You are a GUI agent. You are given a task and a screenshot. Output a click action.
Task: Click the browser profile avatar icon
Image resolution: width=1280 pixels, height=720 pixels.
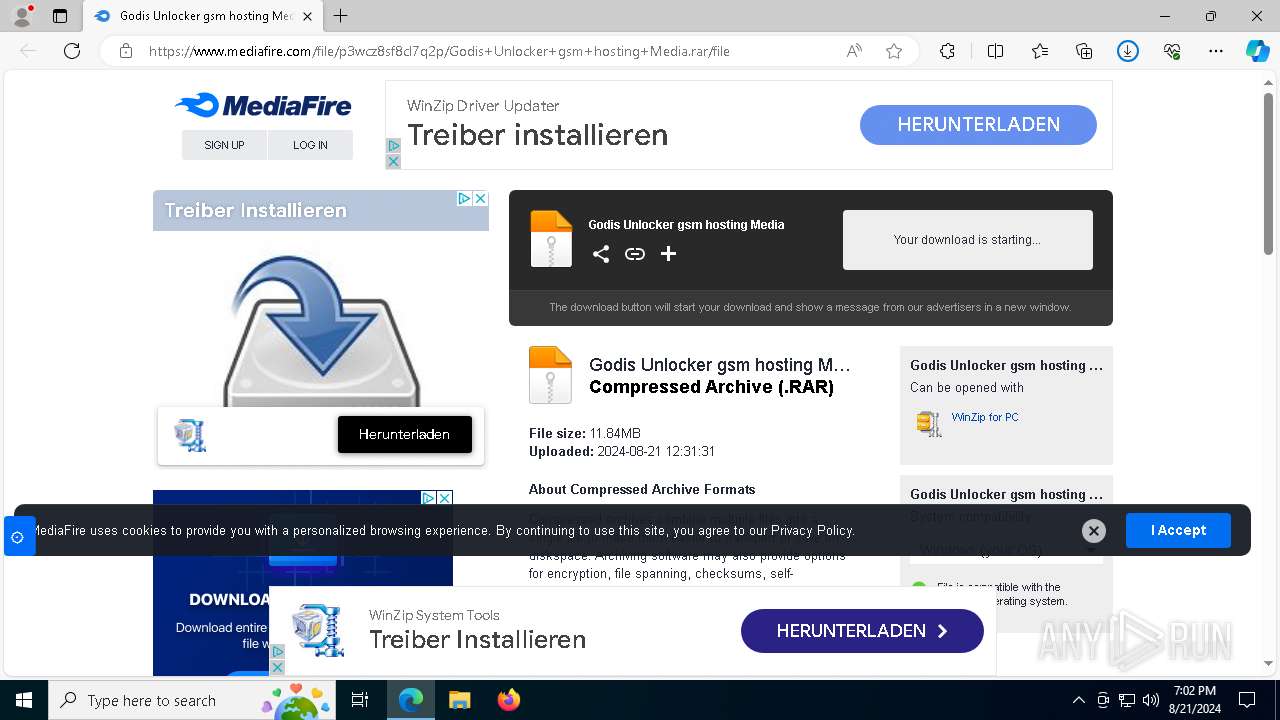click(21, 16)
